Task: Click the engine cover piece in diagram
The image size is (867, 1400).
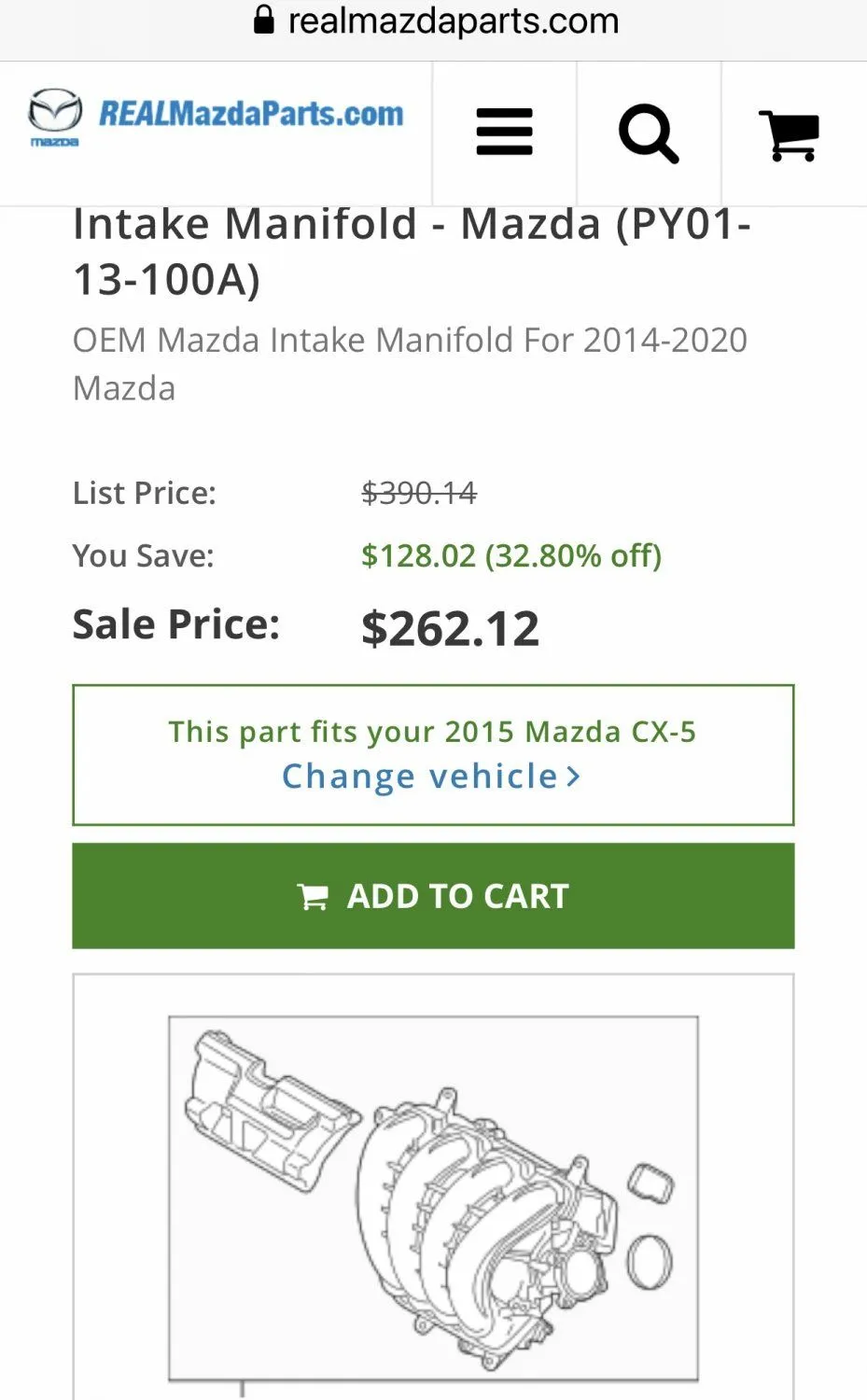Action: (x=269, y=1110)
